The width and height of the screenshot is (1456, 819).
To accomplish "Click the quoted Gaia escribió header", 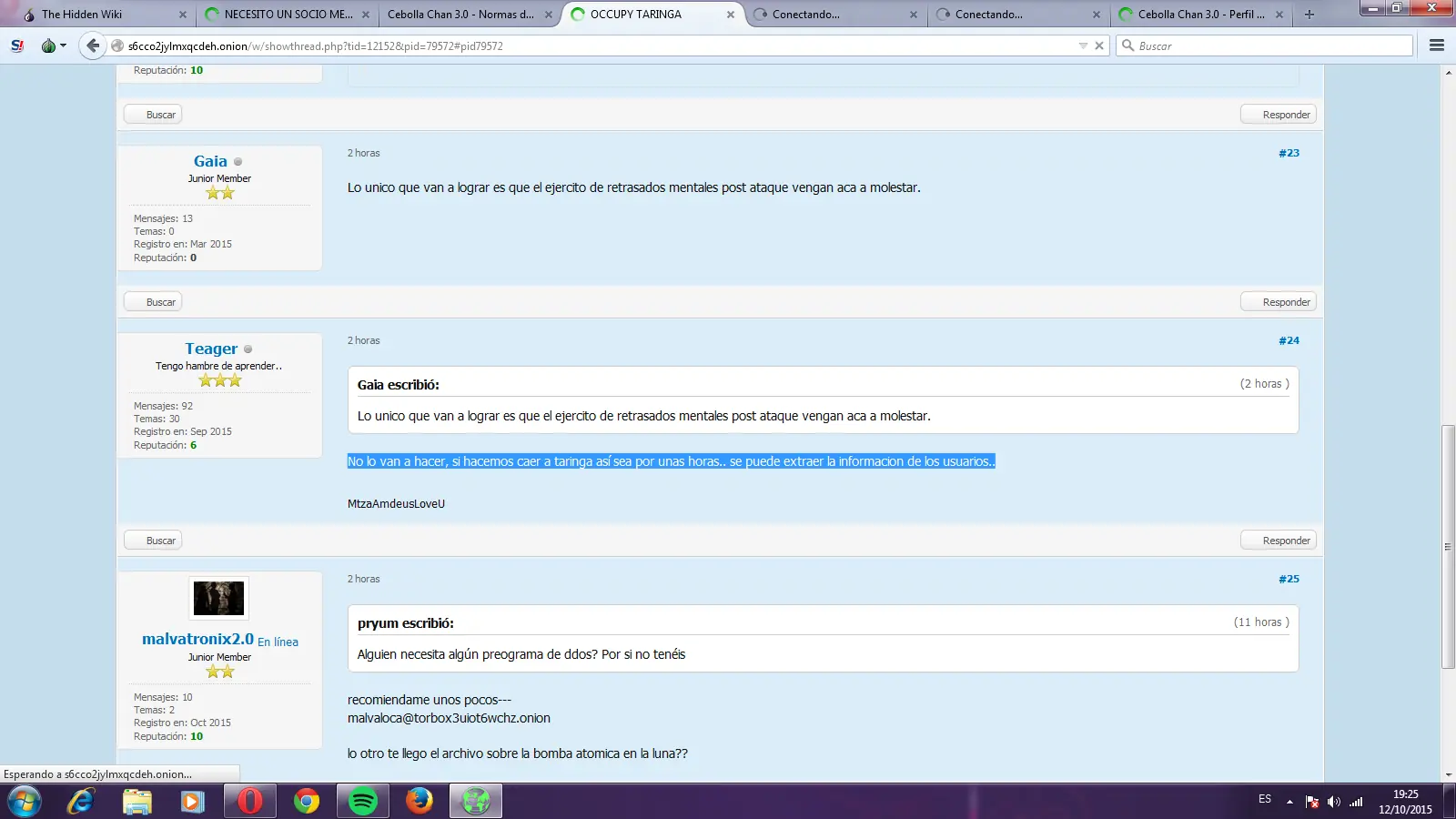I will [x=399, y=385].
